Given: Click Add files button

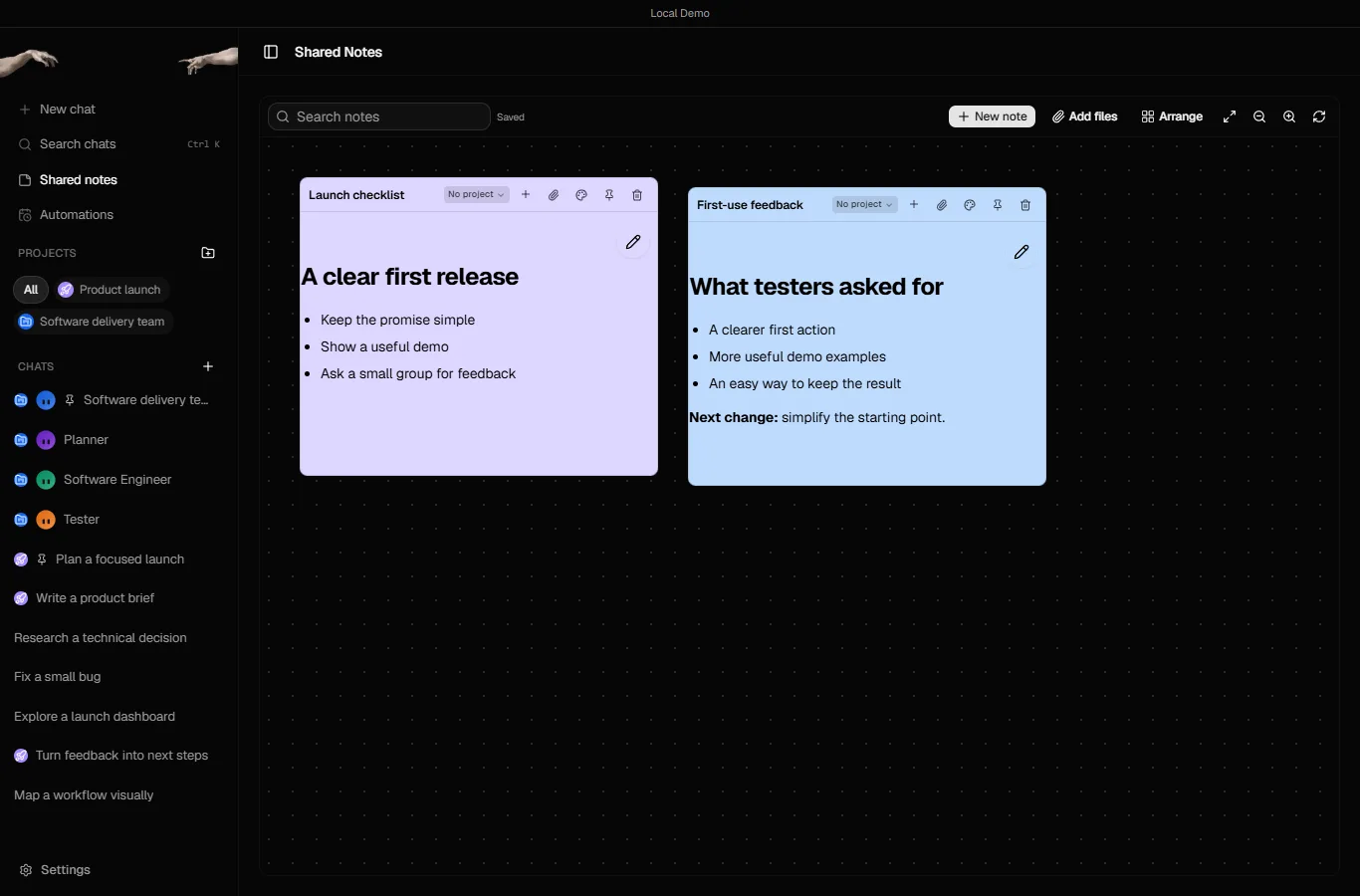Looking at the screenshot, I should pyautogui.click(x=1085, y=116).
